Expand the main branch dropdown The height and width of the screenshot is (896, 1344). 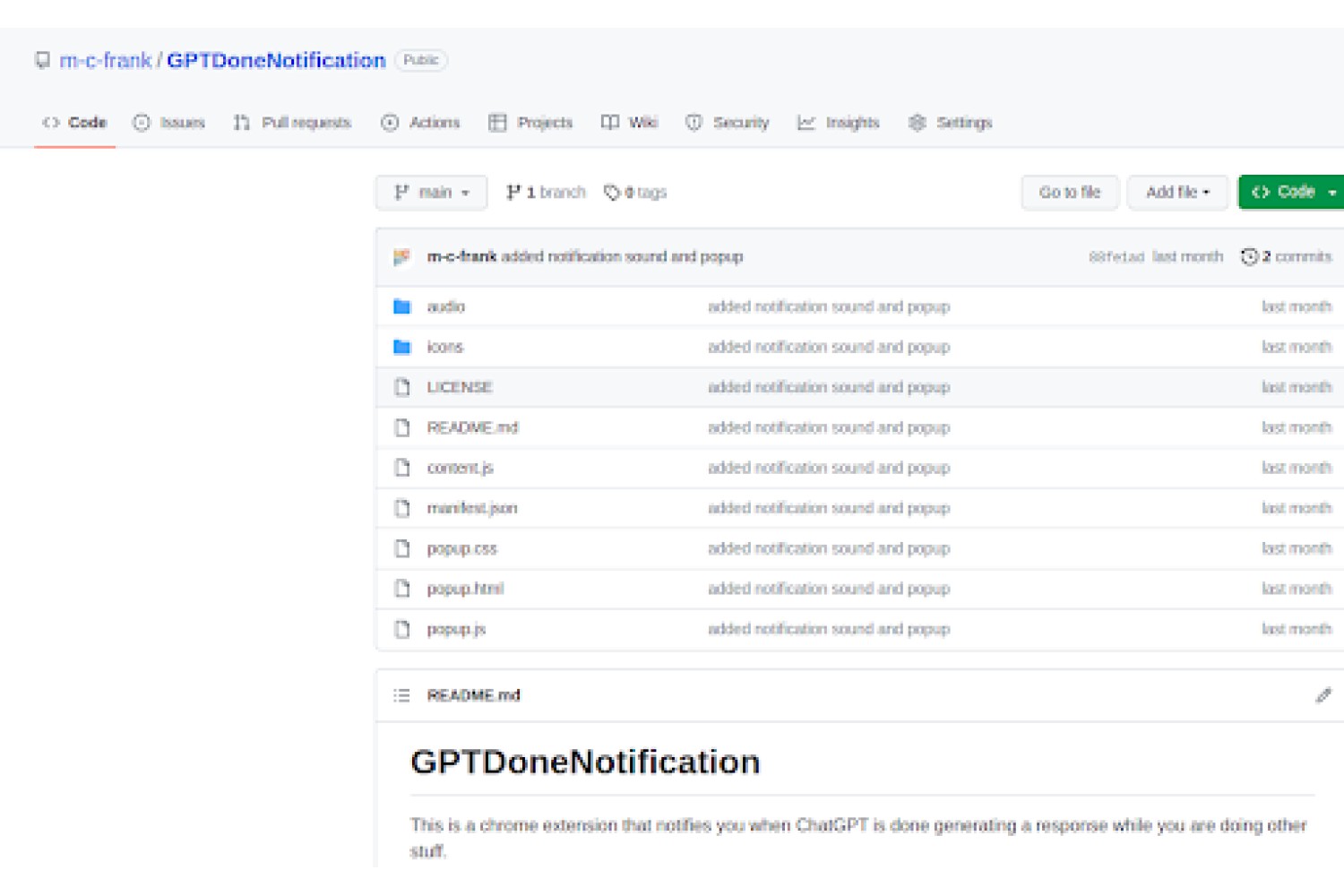click(x=431, y=193)
